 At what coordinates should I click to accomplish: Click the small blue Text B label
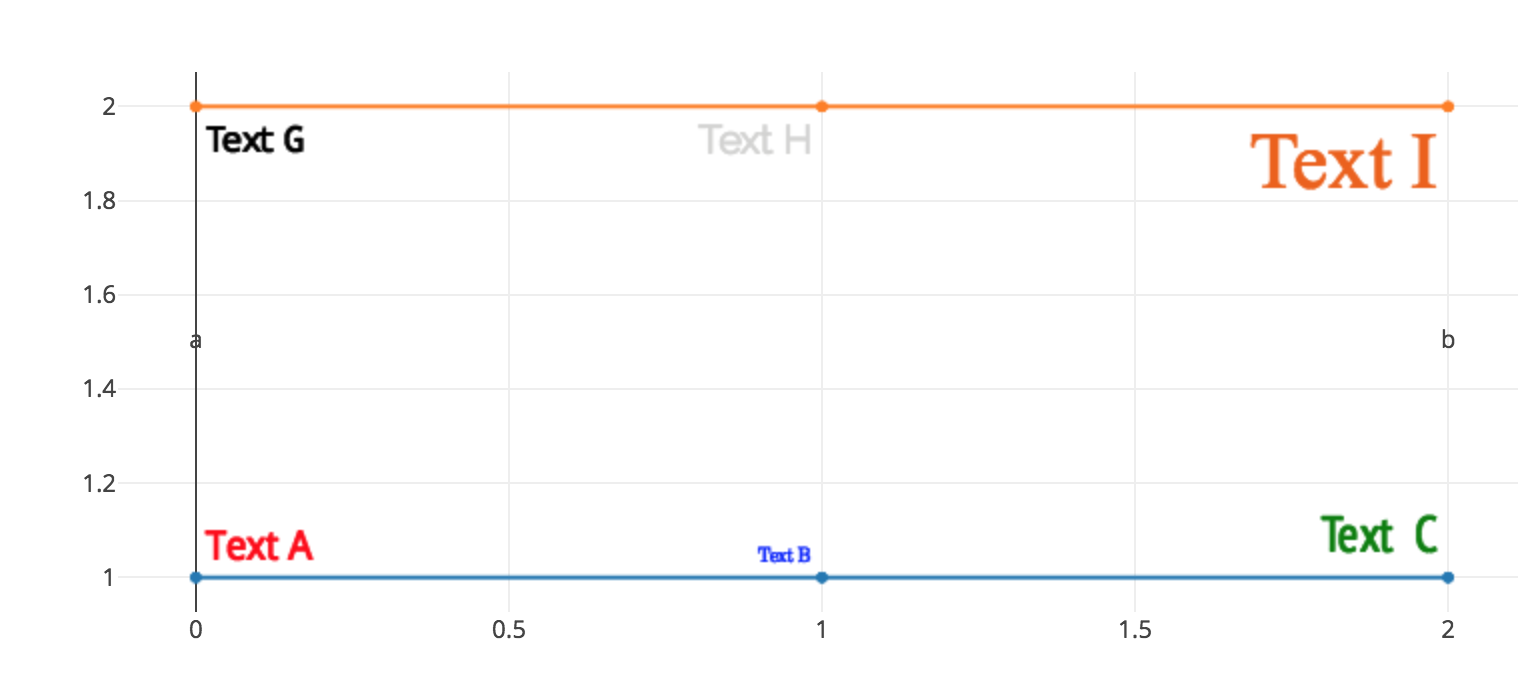coord(784,555)
